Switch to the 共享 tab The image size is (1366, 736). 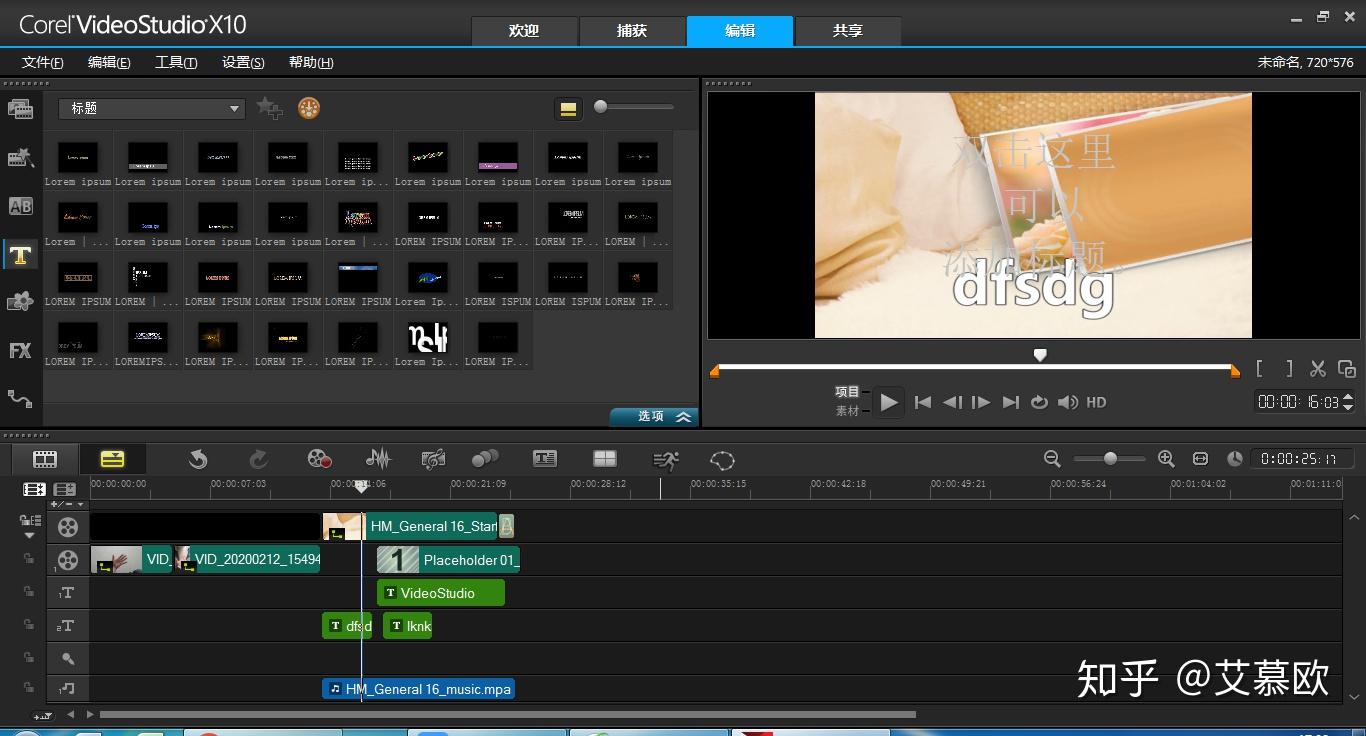point(848,31)
